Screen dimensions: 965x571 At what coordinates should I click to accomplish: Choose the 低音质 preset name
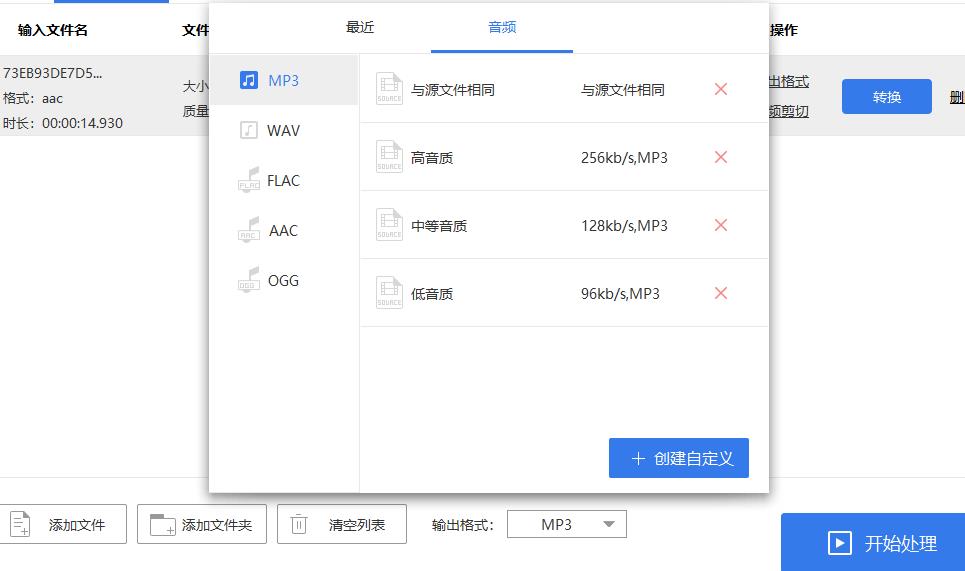(431, 294)
